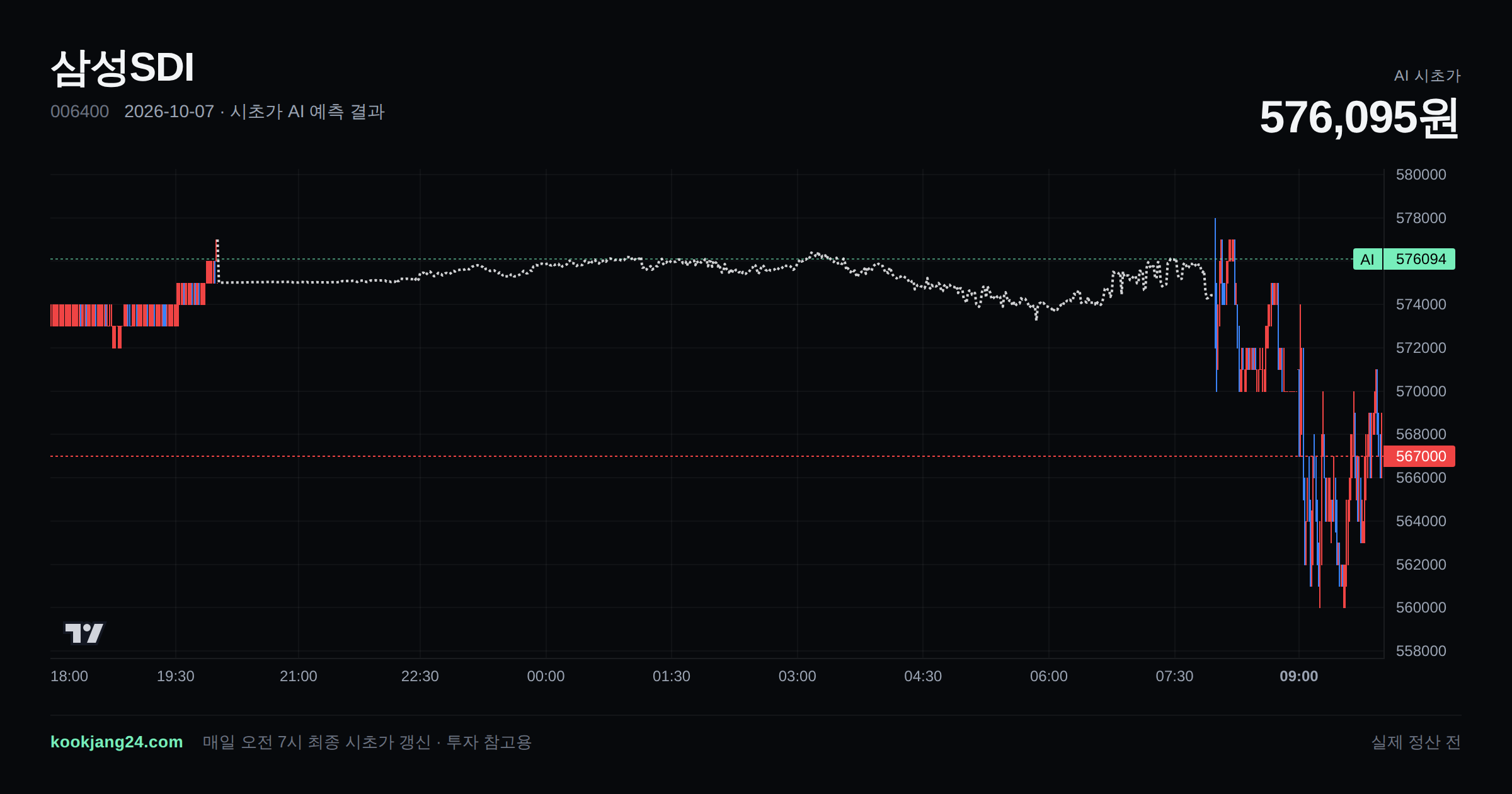1512x794 pixels.
Task: Click the 566000 price axis value
Action: (x=1421, y=478)
